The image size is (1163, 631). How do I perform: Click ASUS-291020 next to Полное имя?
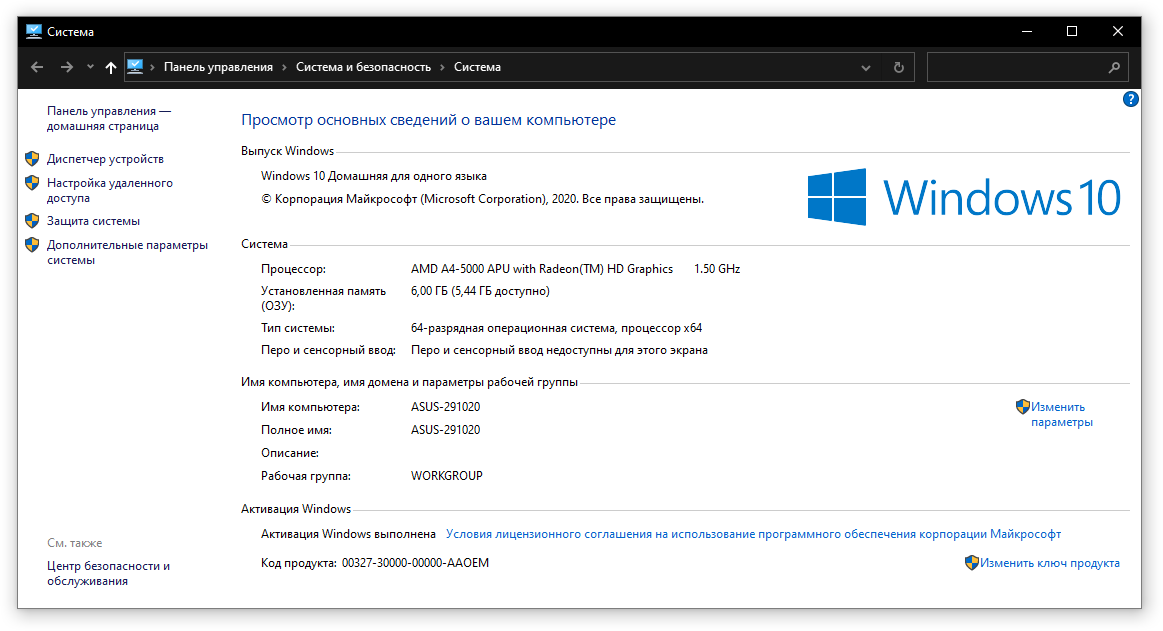click(x=446, y=430)
